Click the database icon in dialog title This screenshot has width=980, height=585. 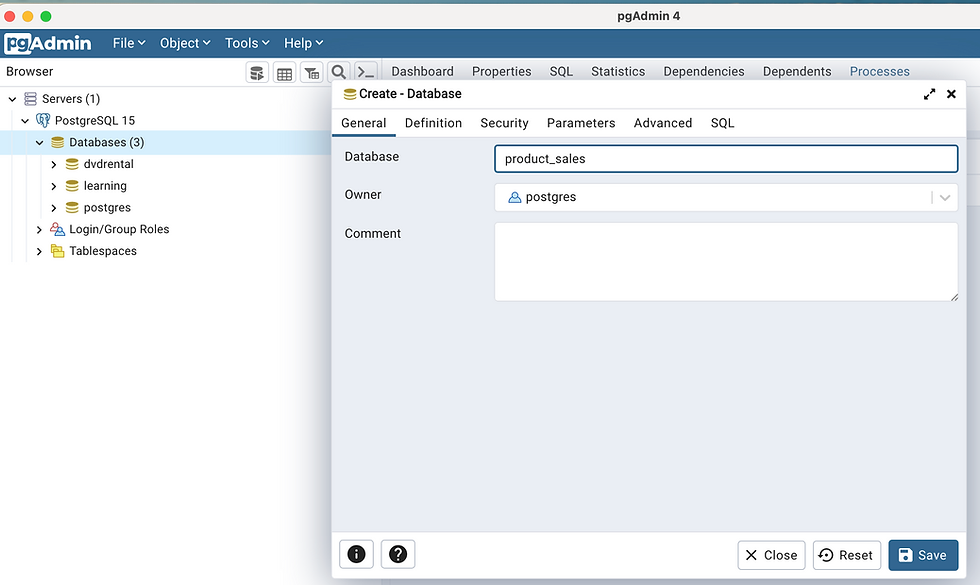[350, 94]
